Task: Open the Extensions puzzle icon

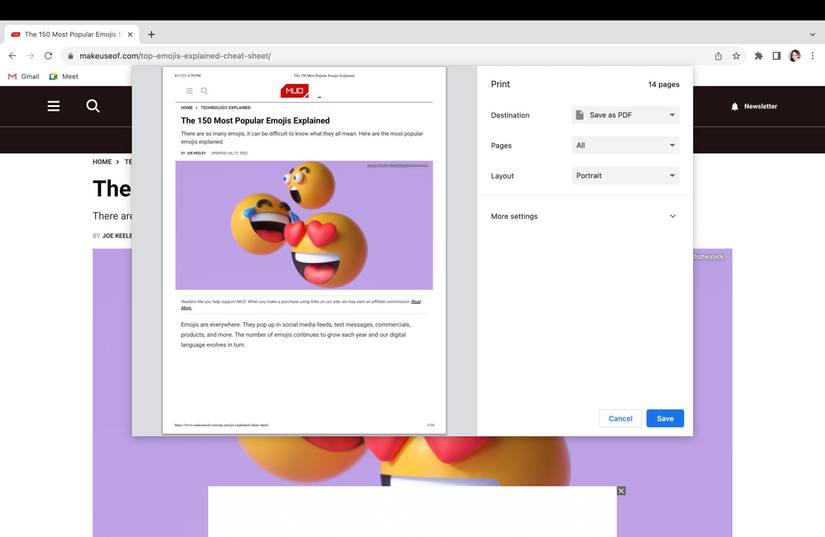Action: click(x=758, y=56)
